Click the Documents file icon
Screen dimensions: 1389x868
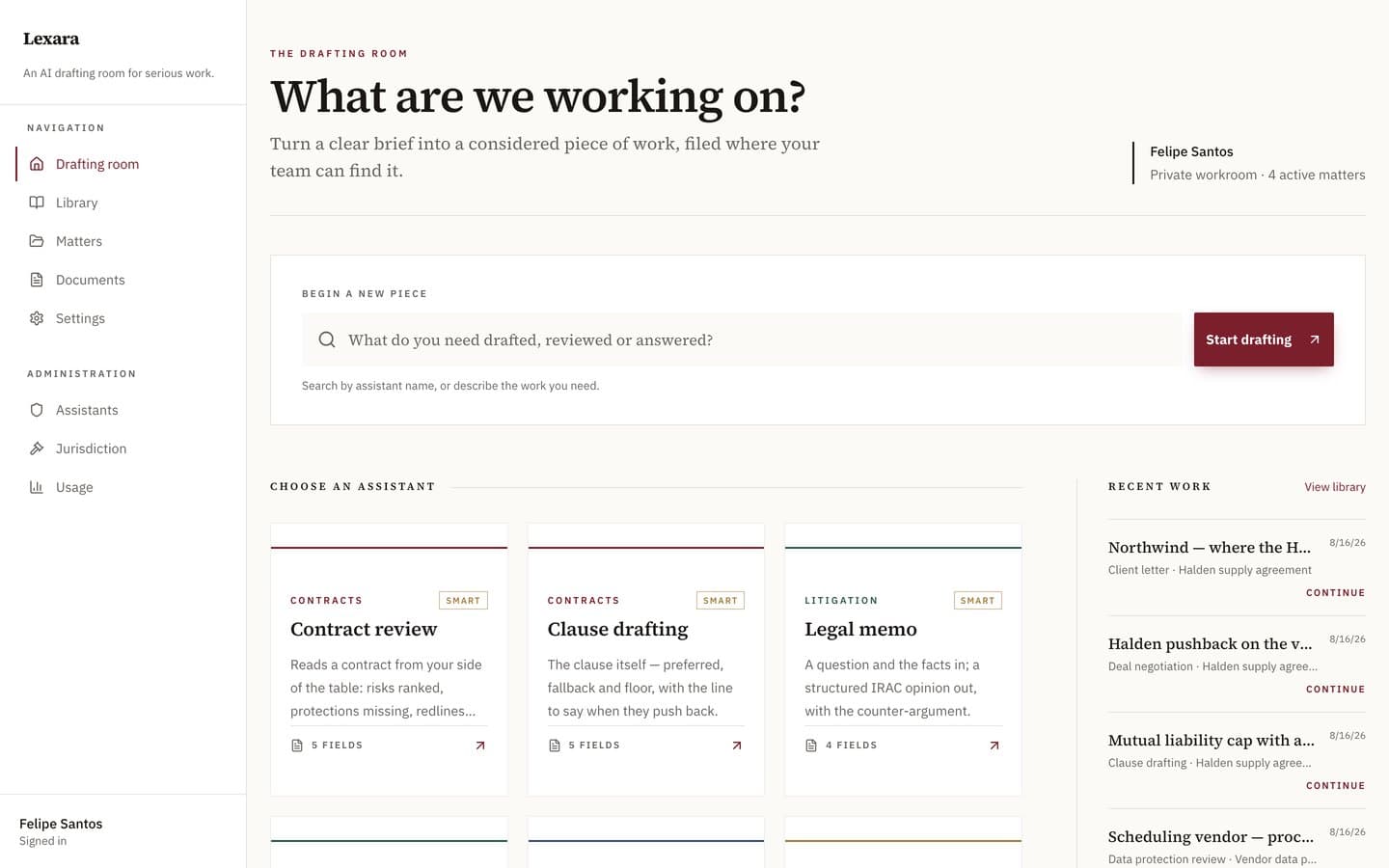(x=37, y=280)
